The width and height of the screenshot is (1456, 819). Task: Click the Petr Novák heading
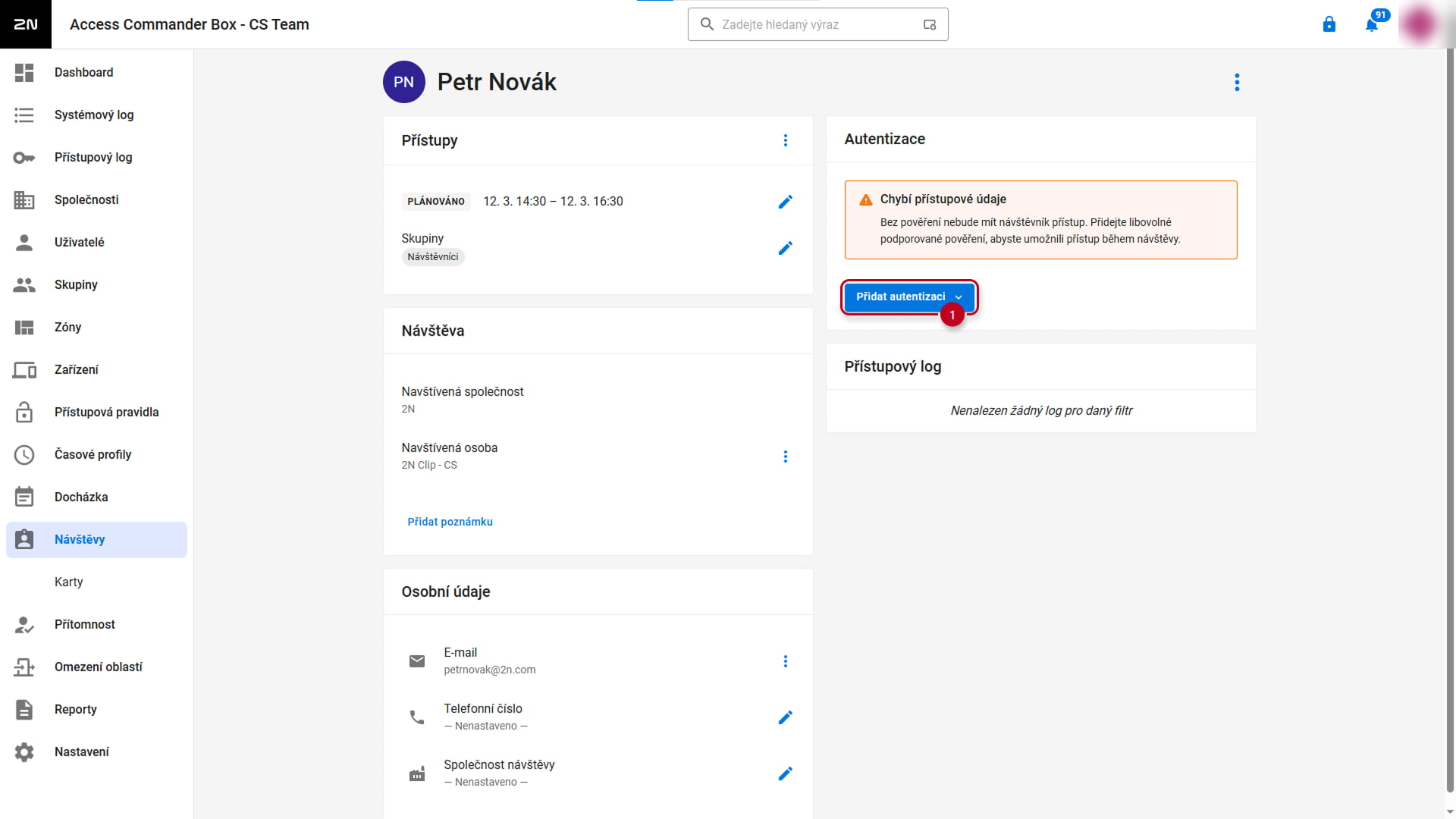tap(497, 82)
